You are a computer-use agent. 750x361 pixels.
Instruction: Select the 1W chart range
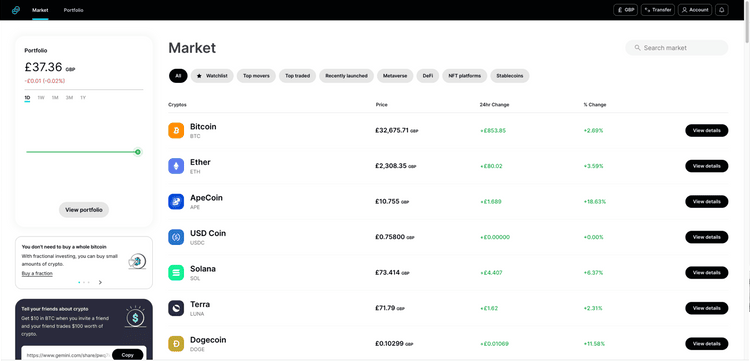tap(41, 98)
